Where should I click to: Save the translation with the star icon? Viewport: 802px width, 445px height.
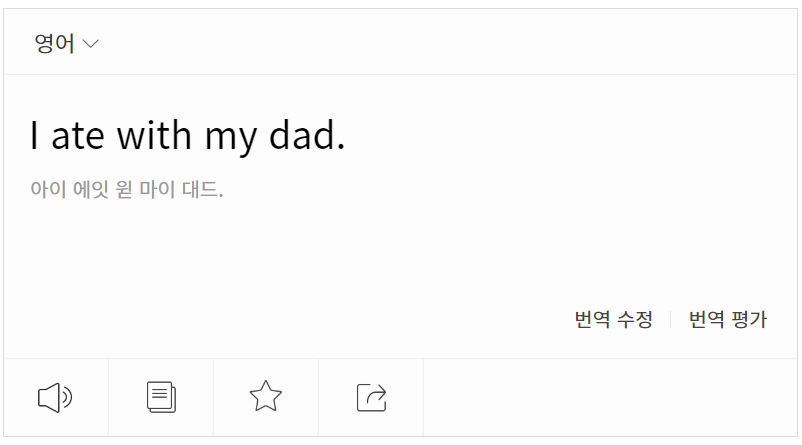pyautogui.click(x=265, y=396)
